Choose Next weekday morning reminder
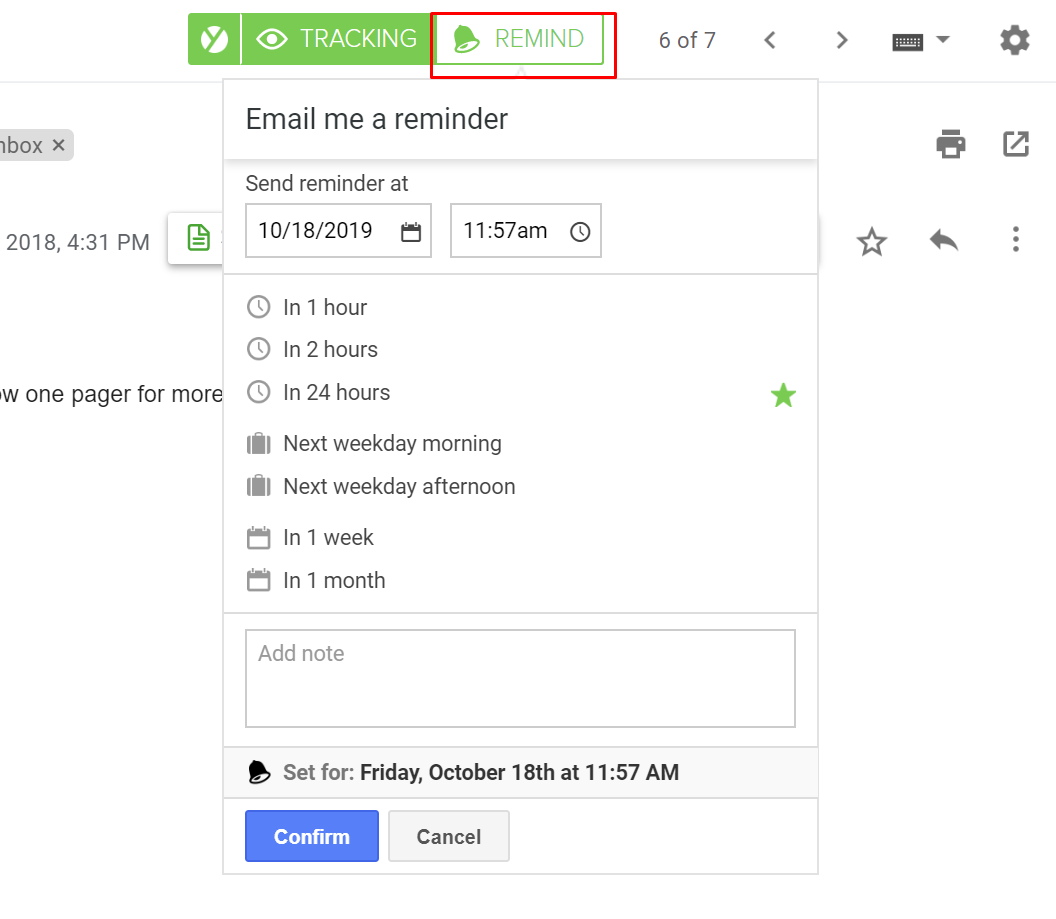Viewport: 1056px width, 919px height. (x=391, y=443)
